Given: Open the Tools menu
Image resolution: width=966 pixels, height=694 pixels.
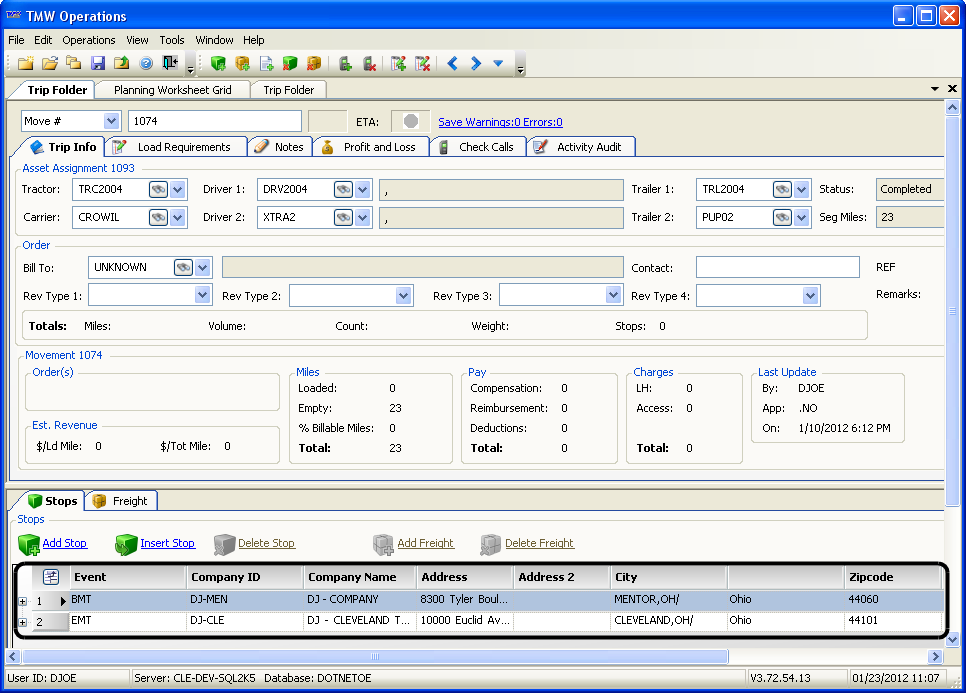Looking at the screenshot, I should tap(172, 40).
